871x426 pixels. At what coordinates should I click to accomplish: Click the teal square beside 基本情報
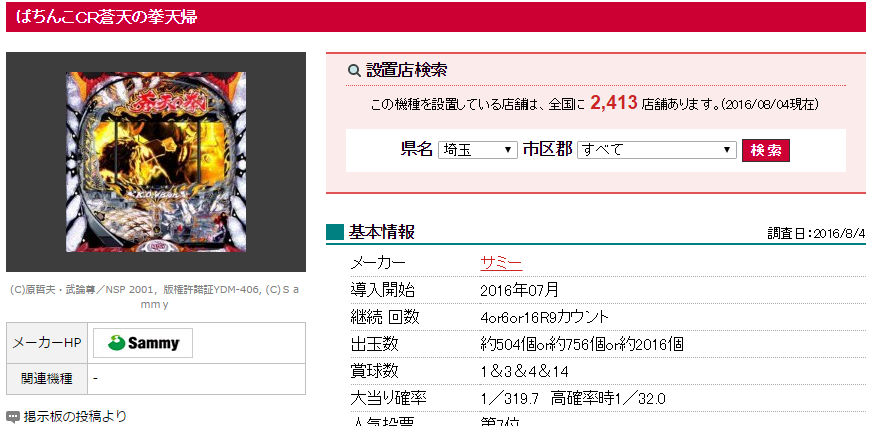pyautogui.click(x=335, y=232)
